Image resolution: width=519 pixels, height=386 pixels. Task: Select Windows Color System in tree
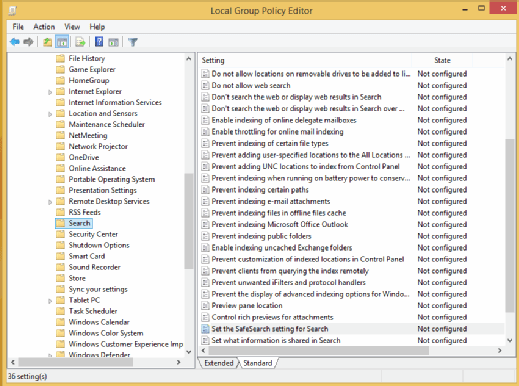(x=106, y=333)
